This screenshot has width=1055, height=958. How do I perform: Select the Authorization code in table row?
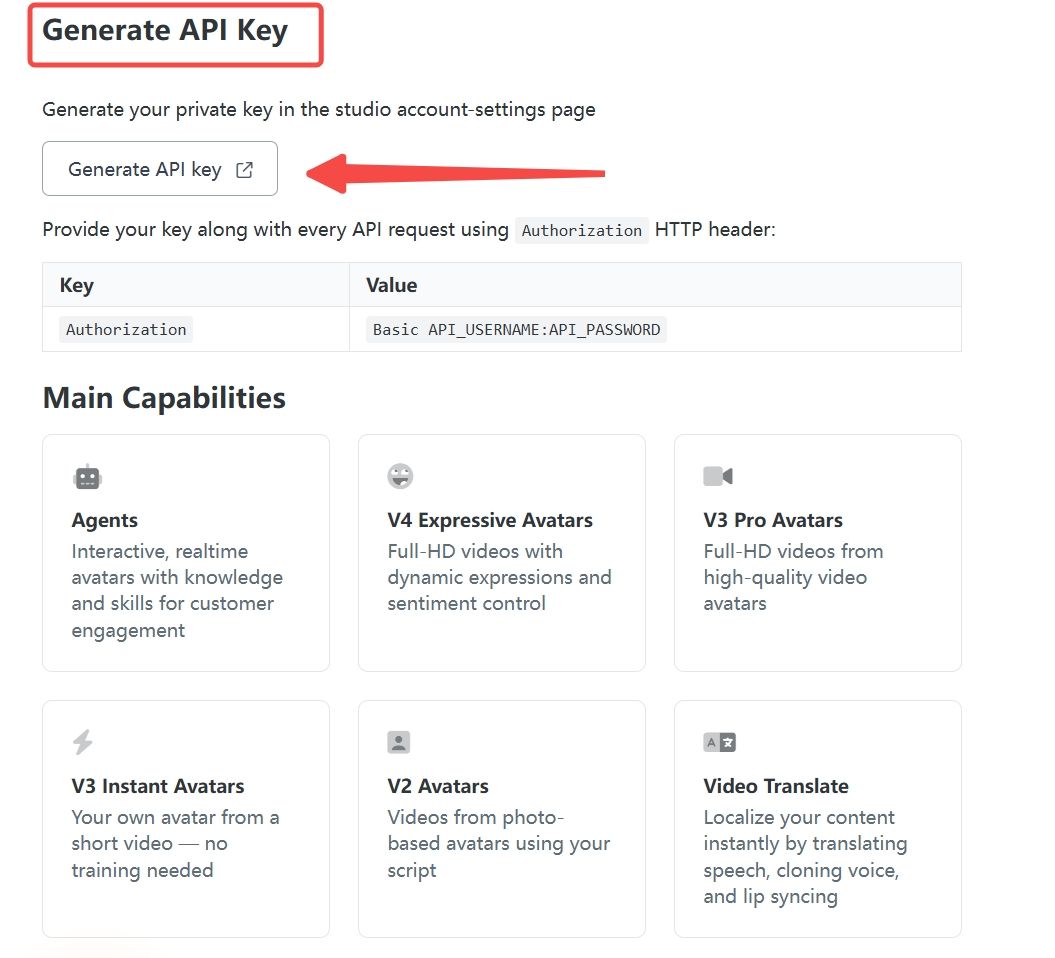[126, 330]
